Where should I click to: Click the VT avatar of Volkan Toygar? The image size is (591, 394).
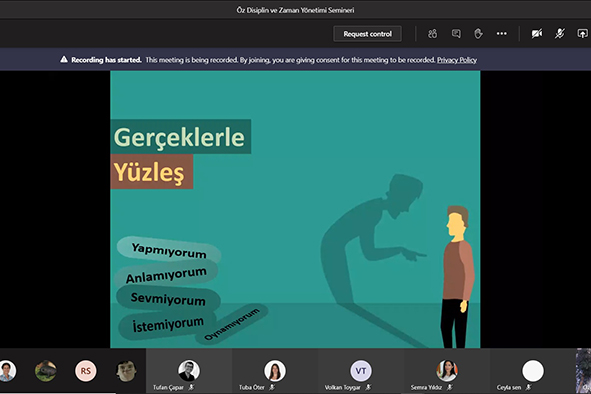tap(361, 371)
